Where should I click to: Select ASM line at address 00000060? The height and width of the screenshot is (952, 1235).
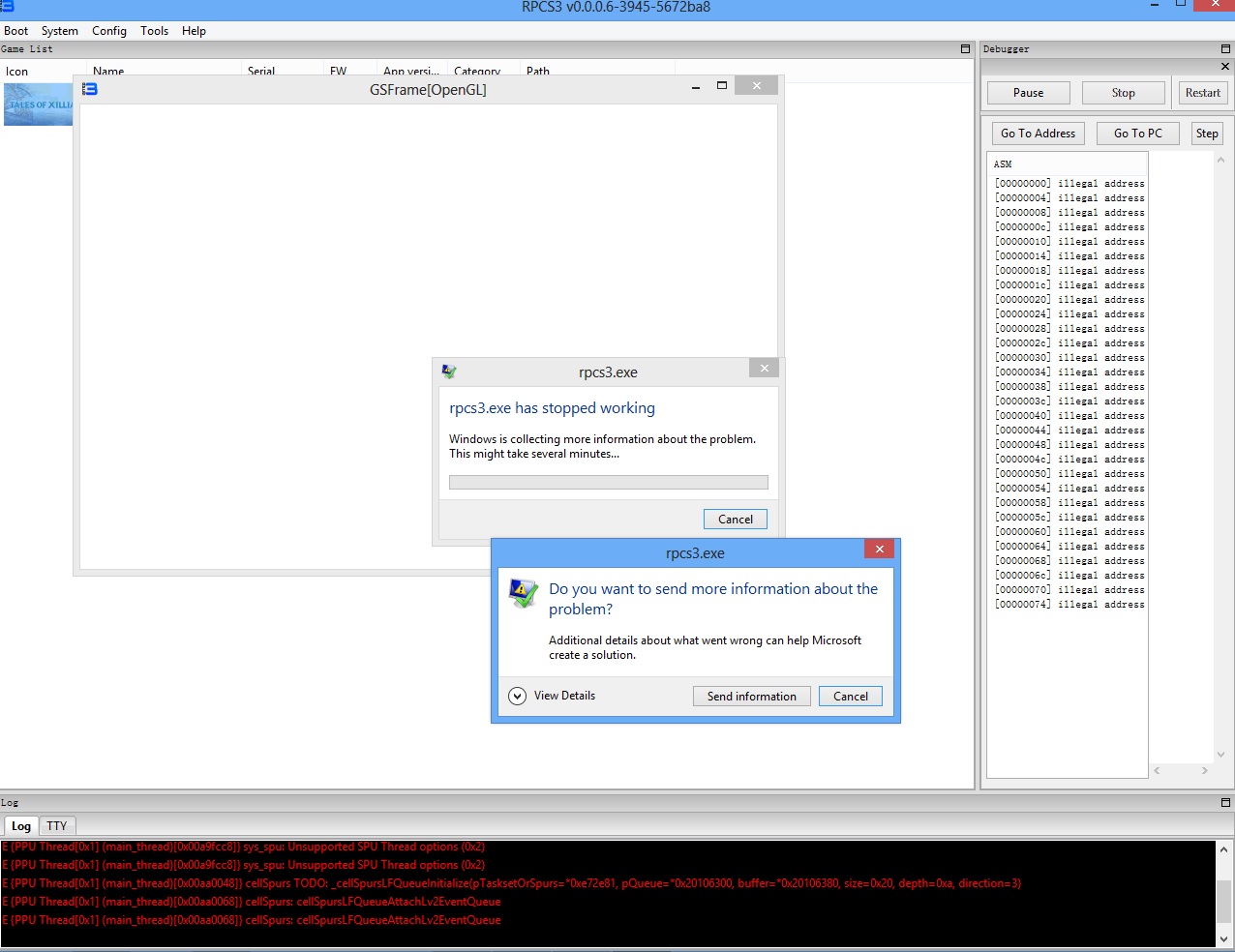(x=1069, y=531)
